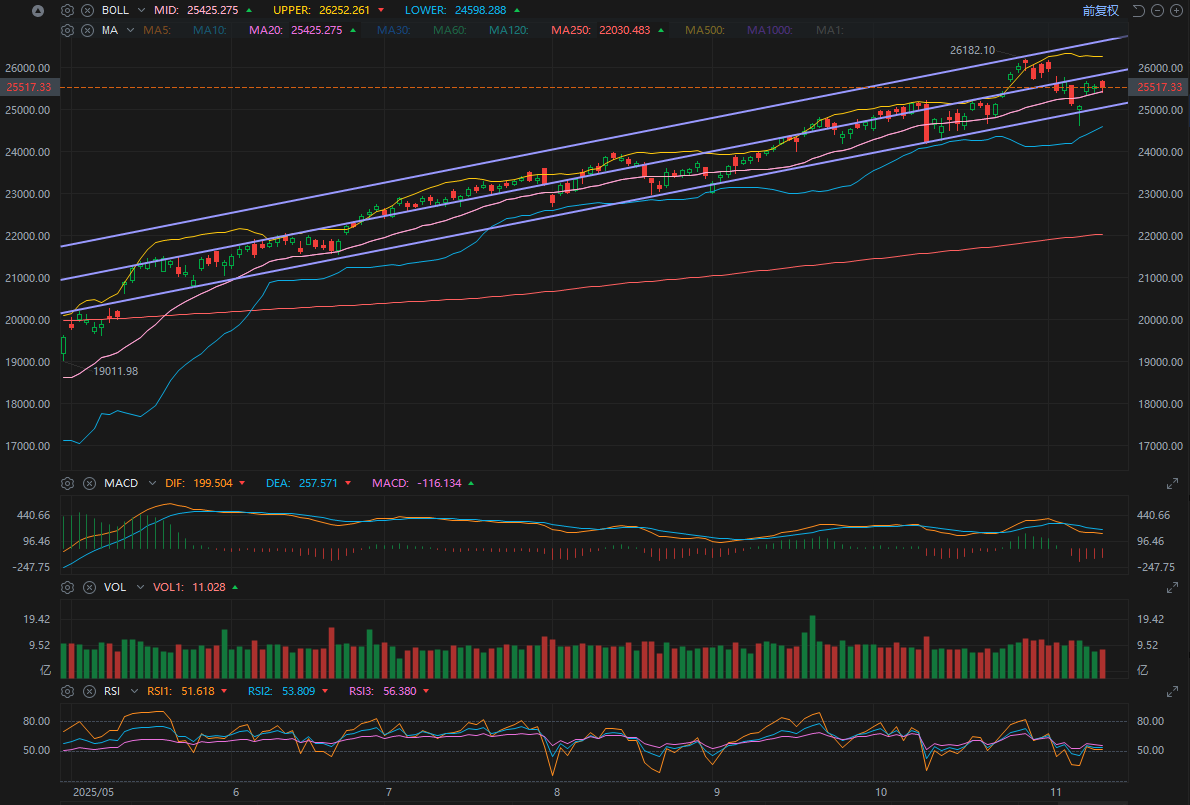Maximize the MACD panel
Image resolution: width=1190 pixels, height=805 pixels.
[1172, 483]
